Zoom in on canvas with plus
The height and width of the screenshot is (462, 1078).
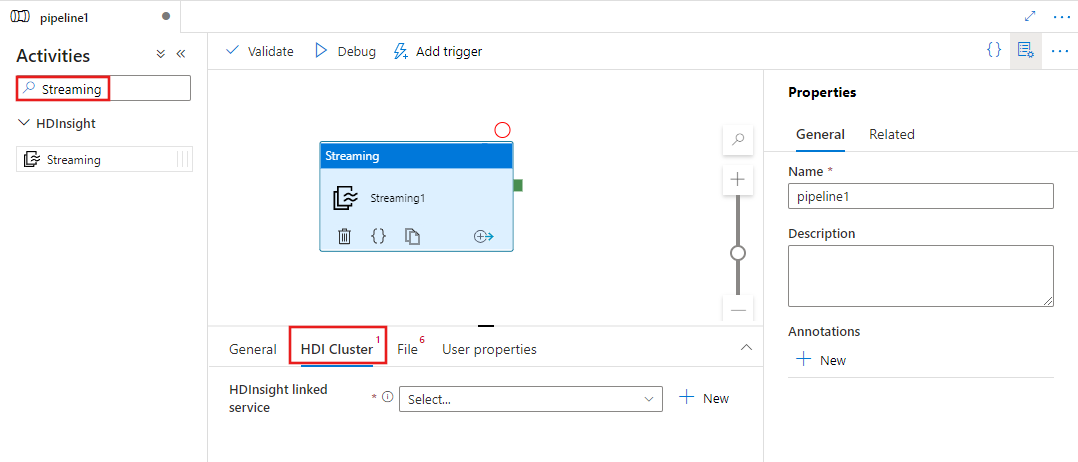click(x=738, y=180)
